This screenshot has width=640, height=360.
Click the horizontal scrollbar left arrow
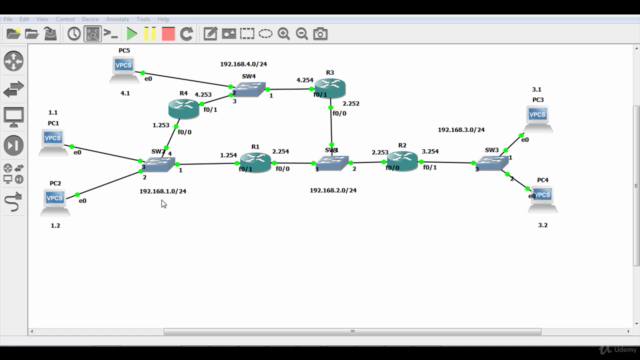tap(32, 331)
